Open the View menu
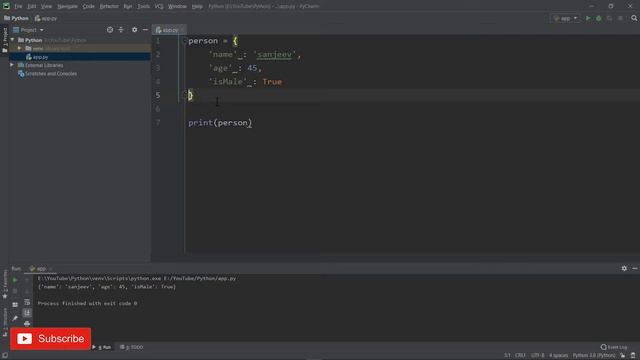Screen dimensions: 640x360 pos(47,6)
